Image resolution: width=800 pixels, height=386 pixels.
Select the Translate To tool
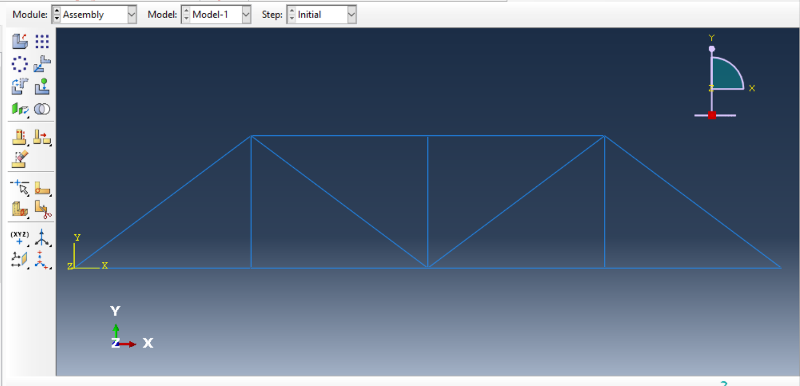(x=42, y=87)
